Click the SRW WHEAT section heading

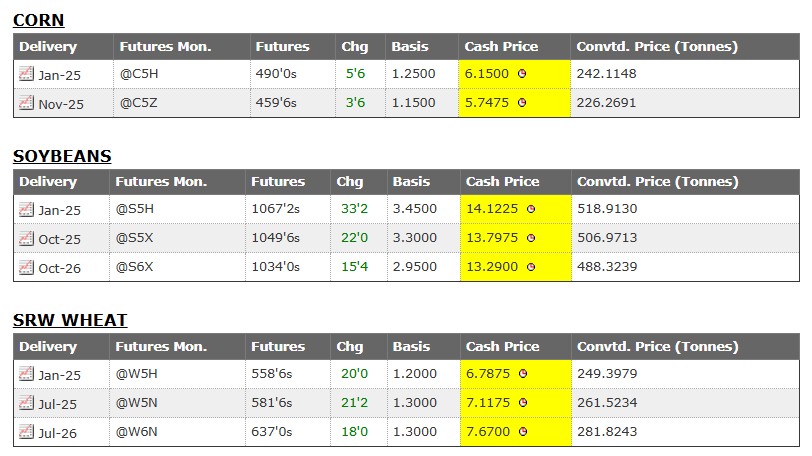click(70, 321)
